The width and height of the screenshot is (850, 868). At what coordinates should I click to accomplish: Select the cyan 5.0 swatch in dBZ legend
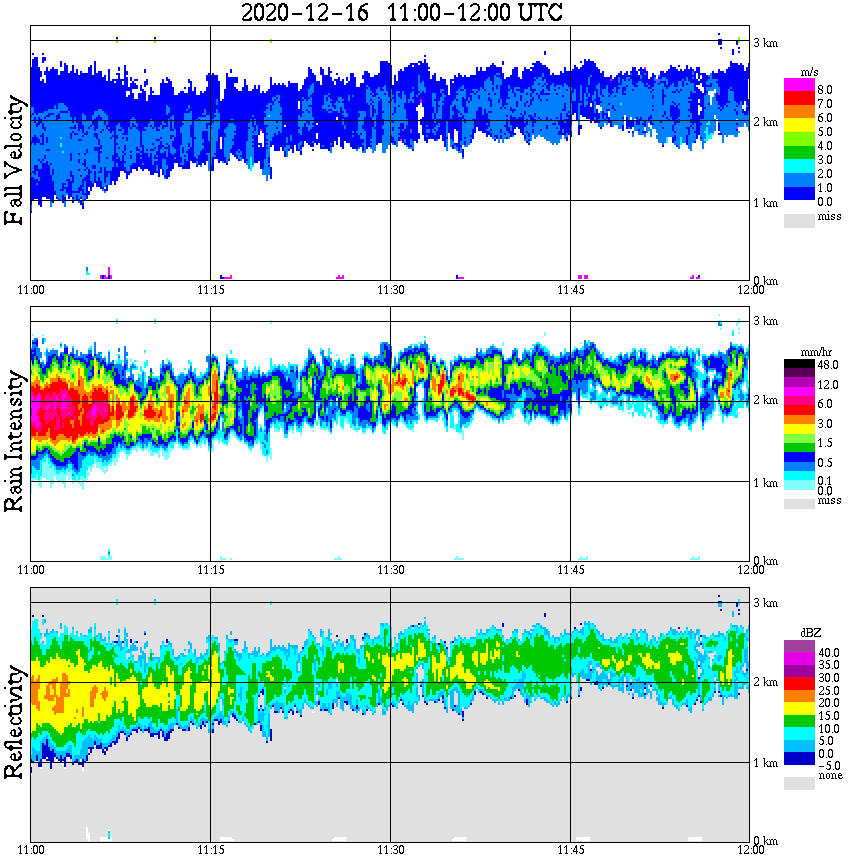point(800,733)
